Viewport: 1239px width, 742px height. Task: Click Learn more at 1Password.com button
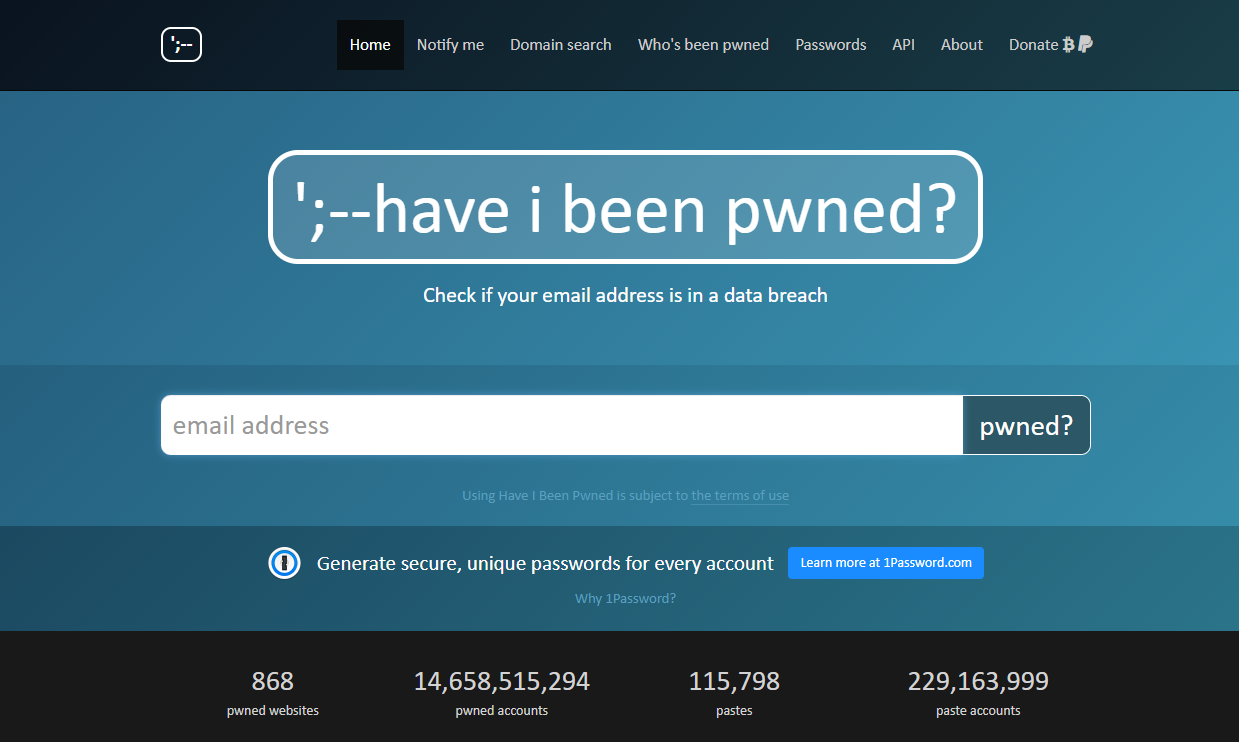pyautogui.click(x=886, y=563)
